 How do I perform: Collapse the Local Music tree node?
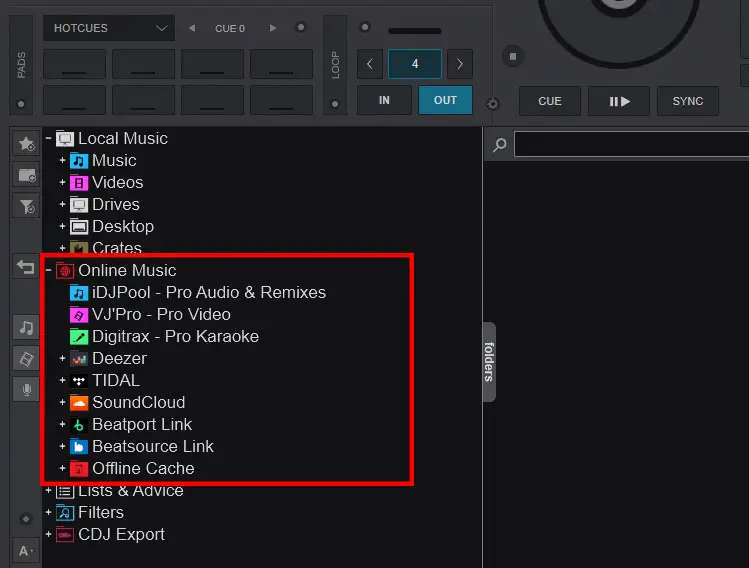(48, 138)
